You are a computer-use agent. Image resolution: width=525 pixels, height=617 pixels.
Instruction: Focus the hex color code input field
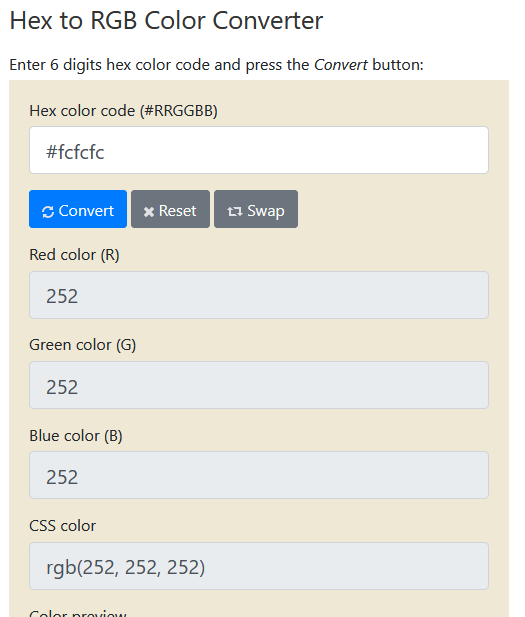(x=259, y=150)
